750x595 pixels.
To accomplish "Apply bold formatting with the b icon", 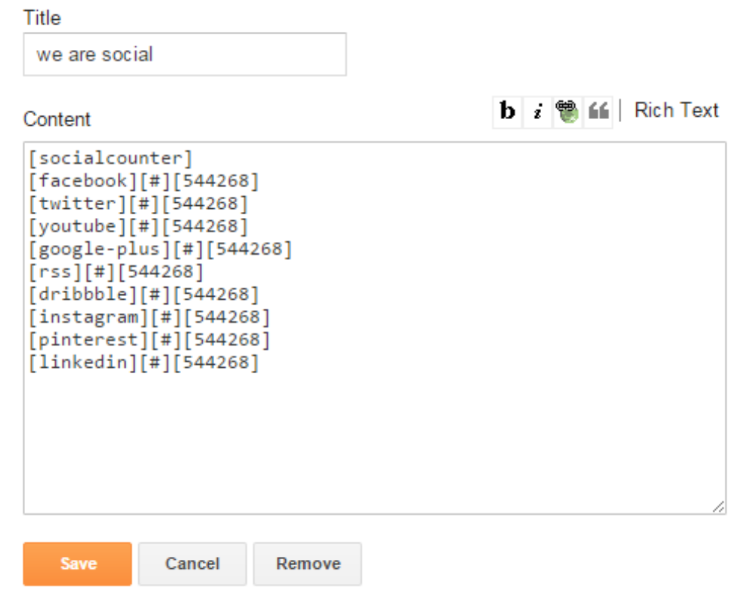I will tap(507, 111).
